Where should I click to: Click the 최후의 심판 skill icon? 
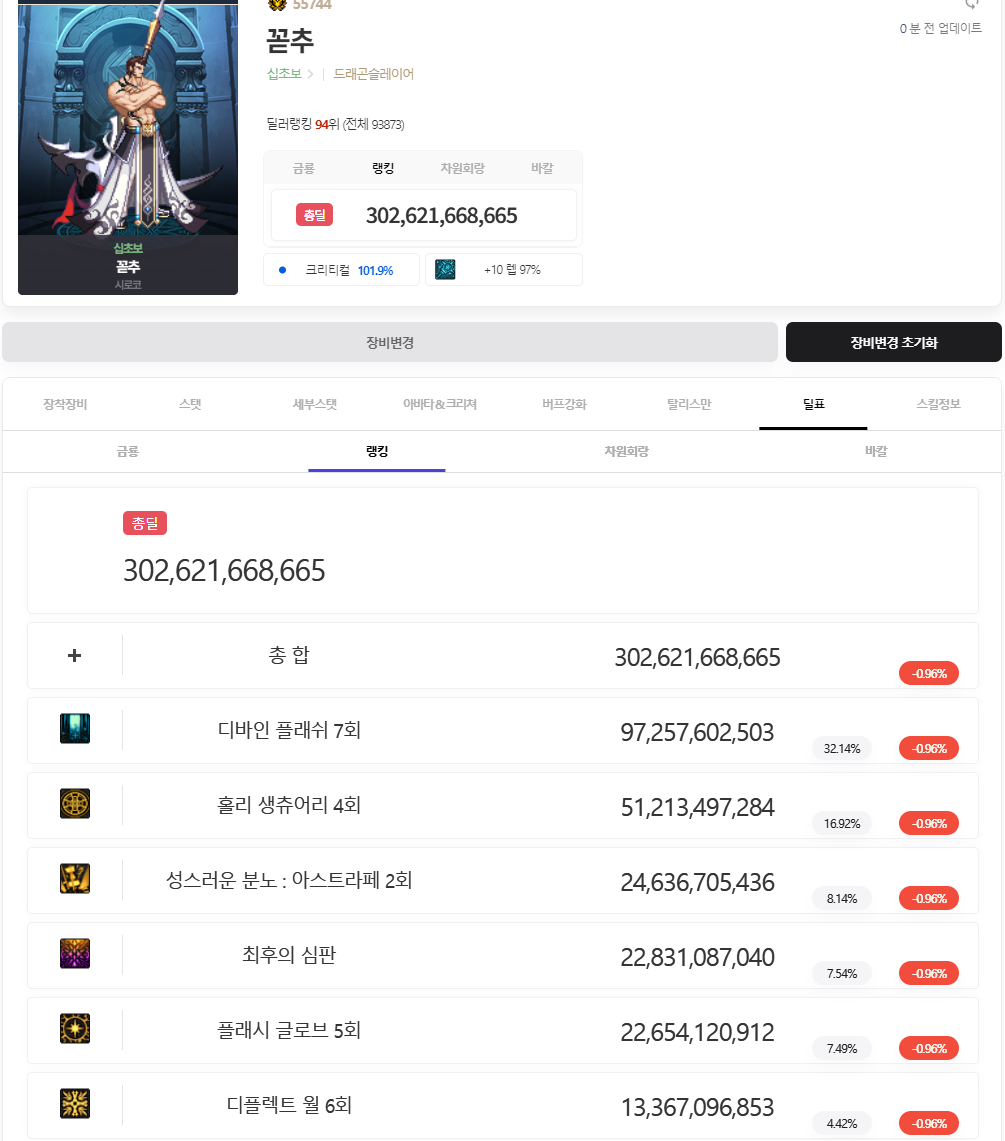(75, 954)
